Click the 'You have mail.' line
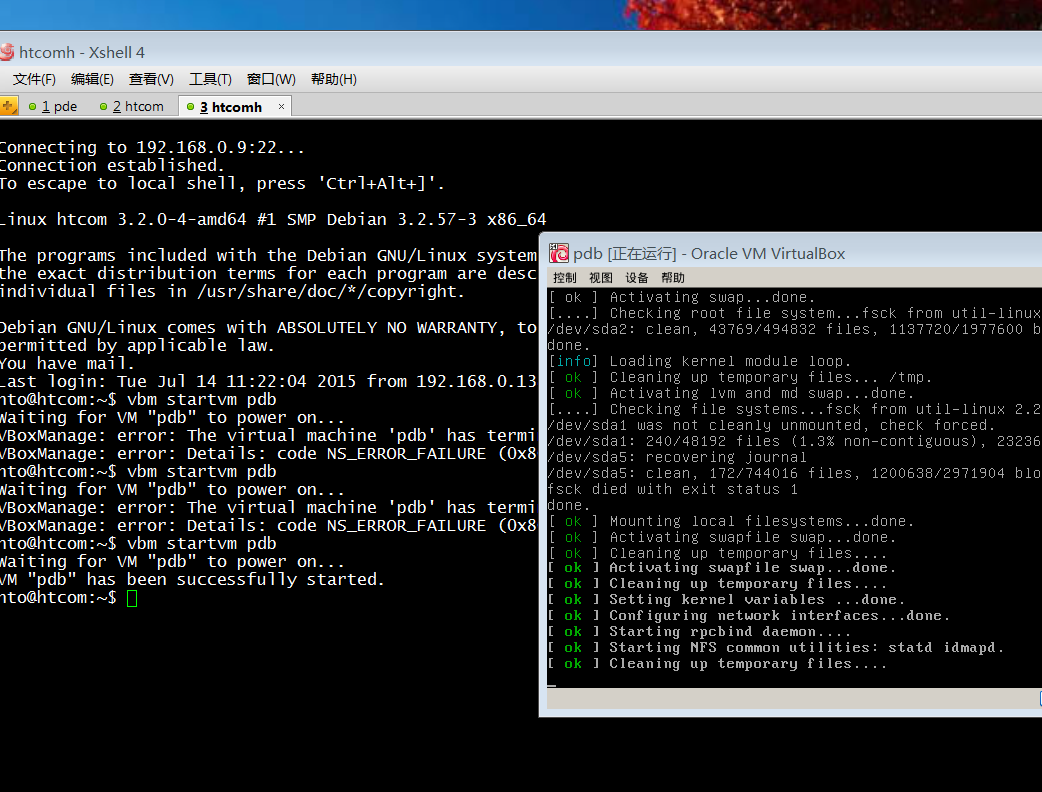The image size is (1042, 792). tap(67, 363)
